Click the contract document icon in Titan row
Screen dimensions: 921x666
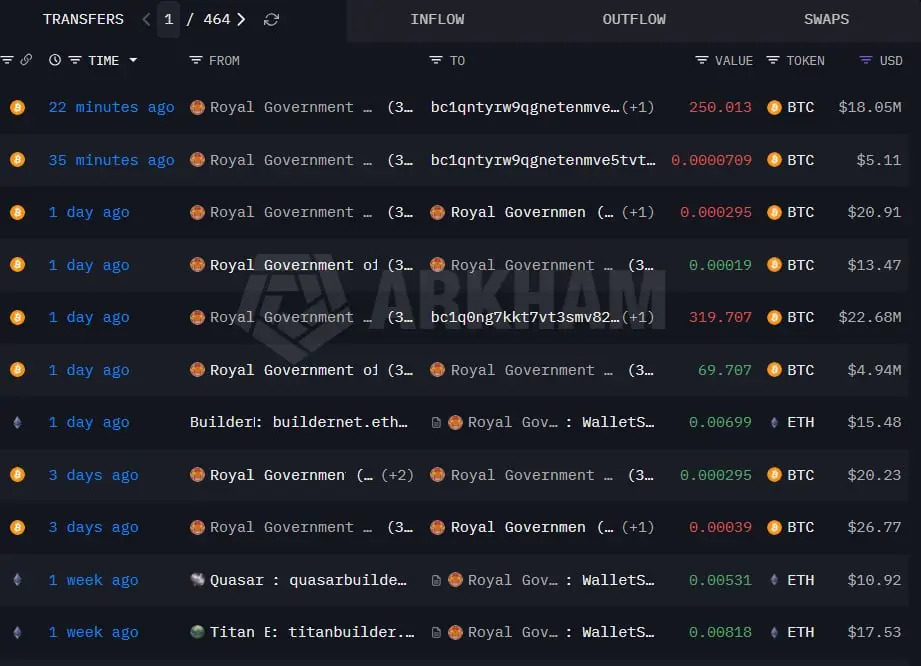[x=436, y=633]
